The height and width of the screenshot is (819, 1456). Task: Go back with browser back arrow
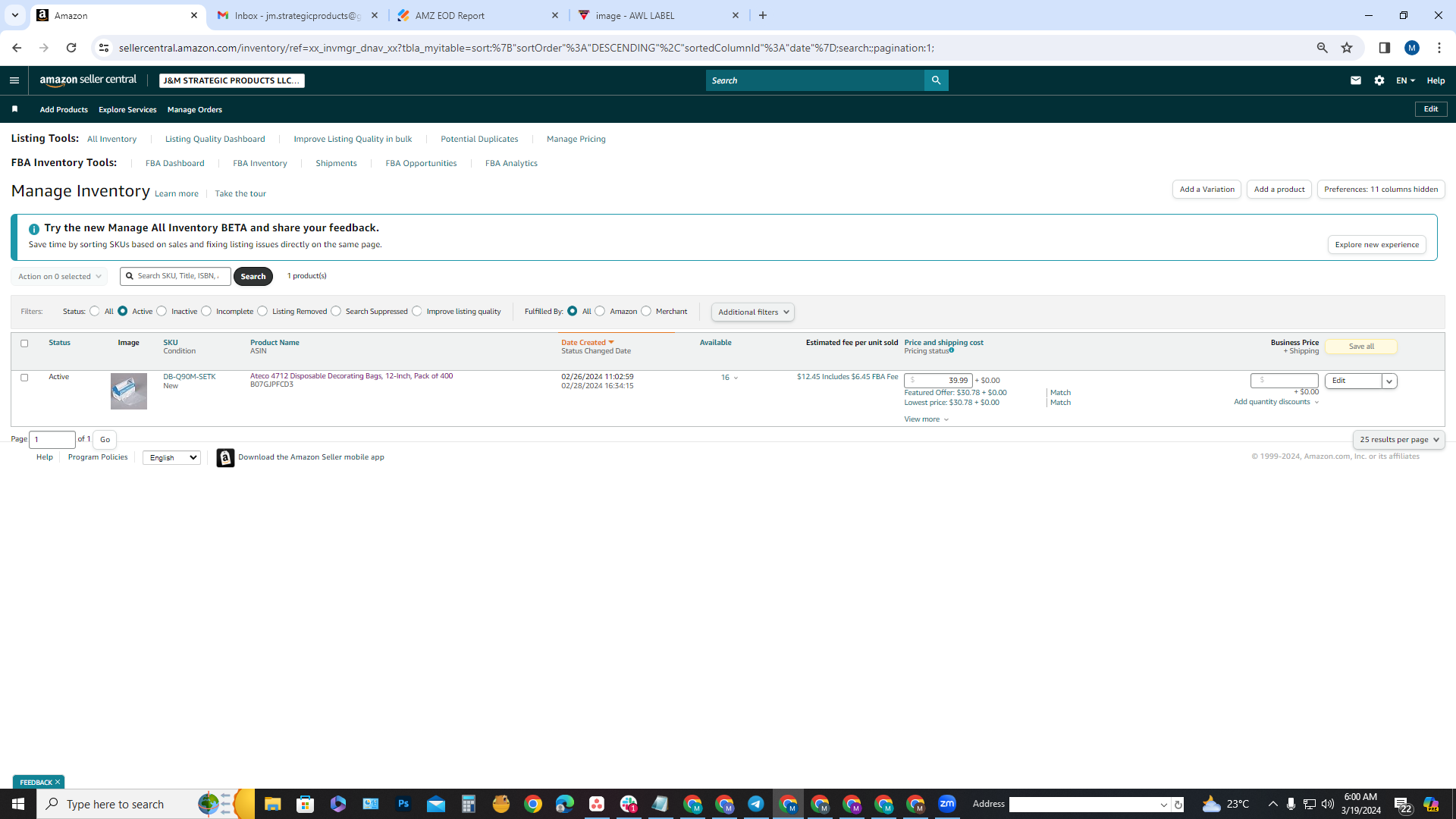(x=17, y=48)
